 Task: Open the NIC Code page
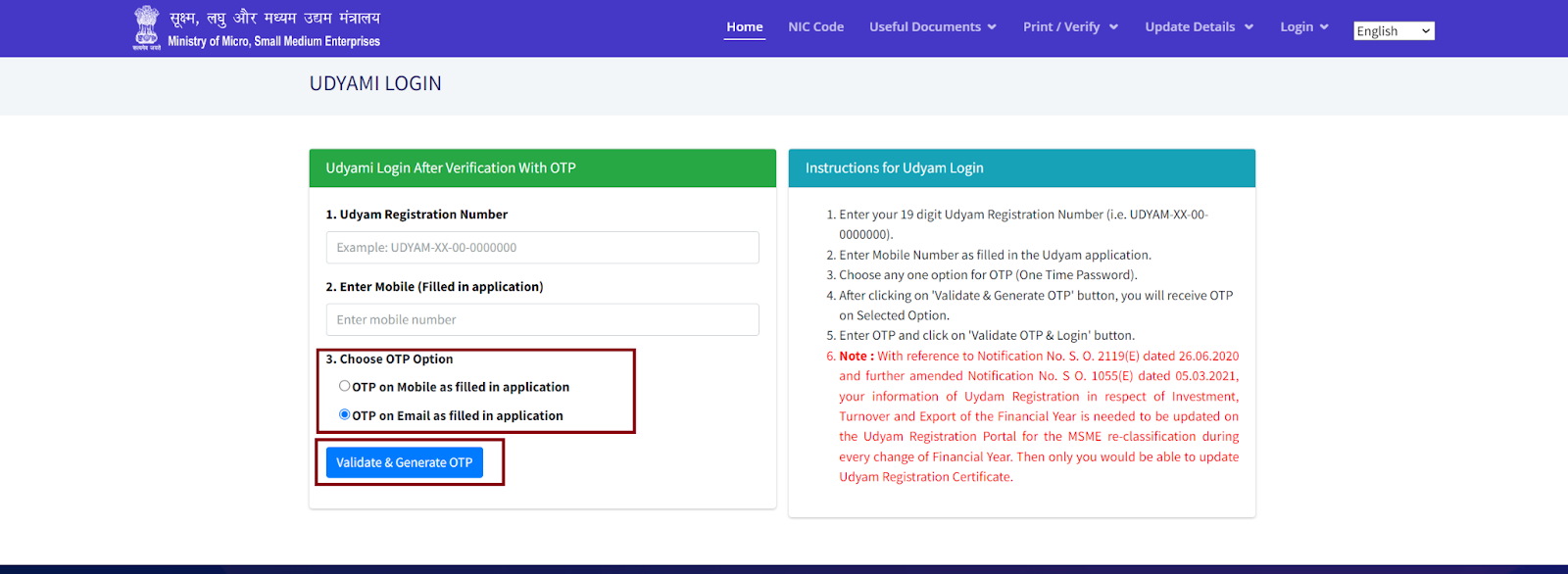point(816,27)
